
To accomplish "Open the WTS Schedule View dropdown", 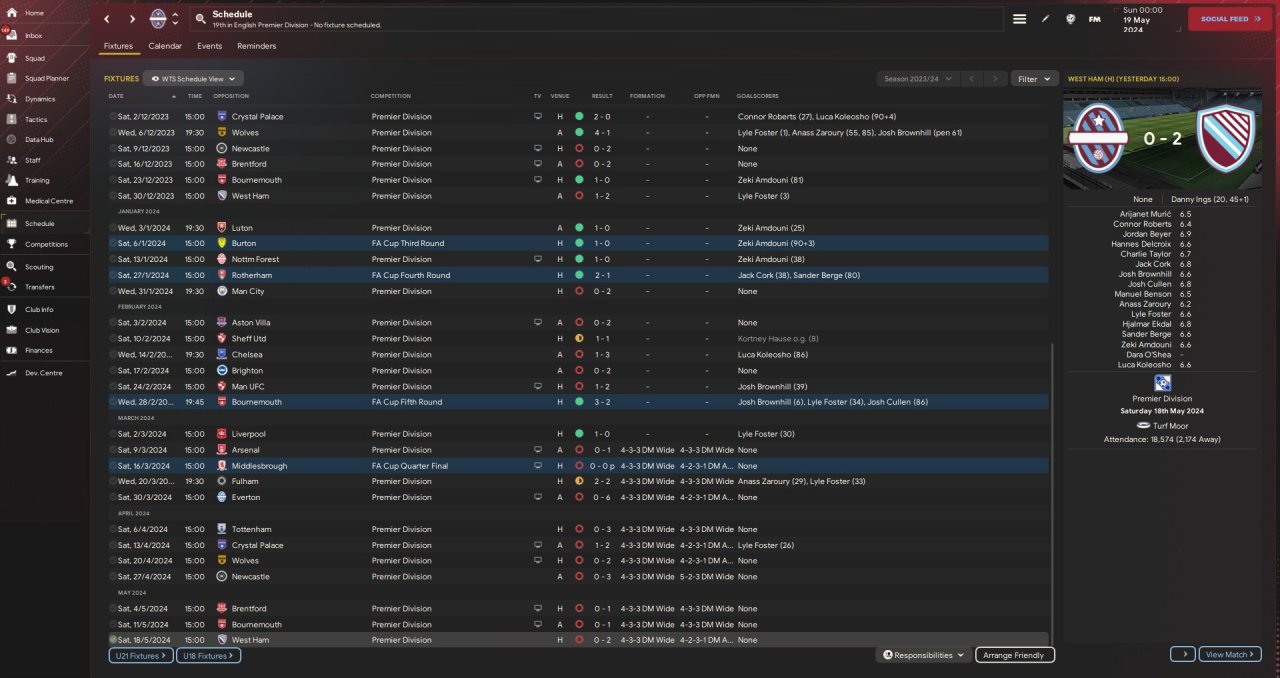I will pos(193,78).
